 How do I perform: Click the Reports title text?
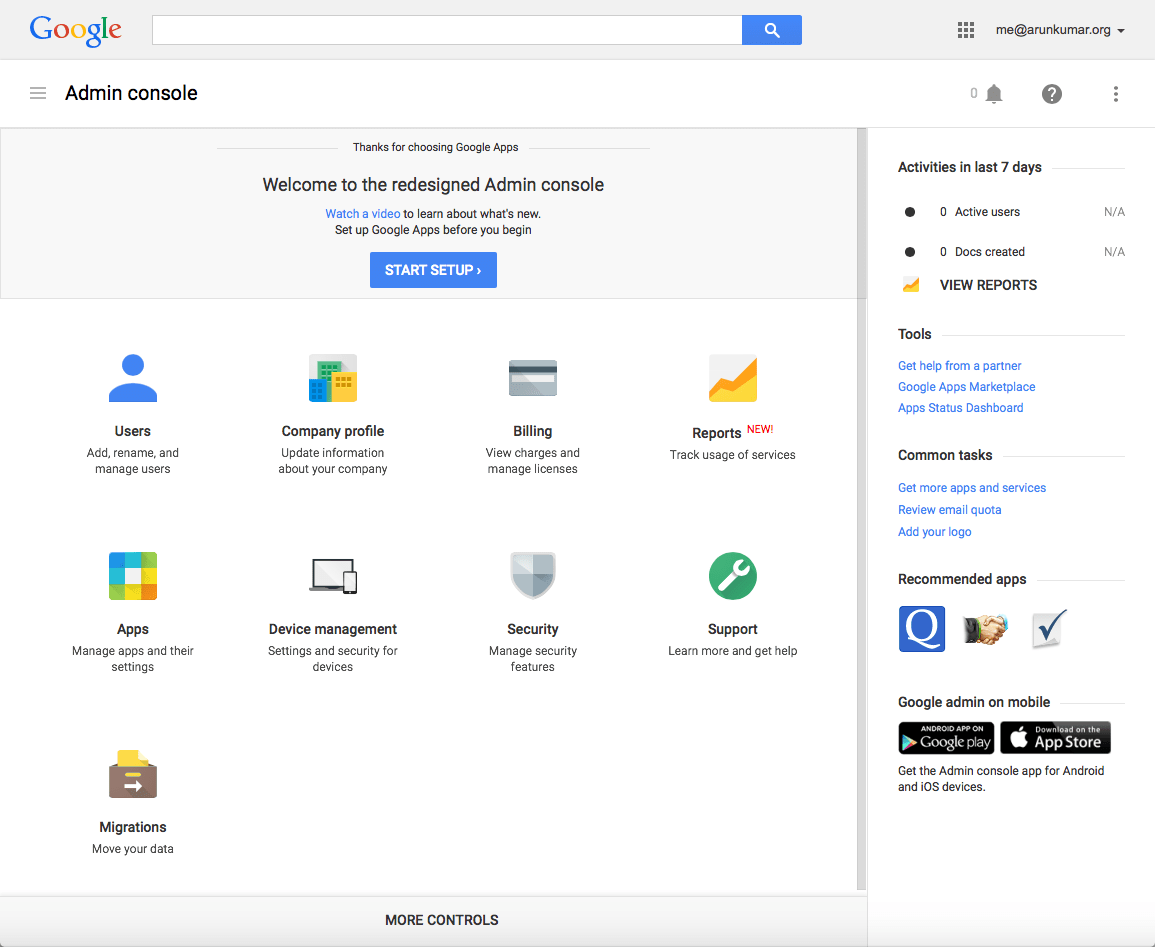(x=716, y=433)
